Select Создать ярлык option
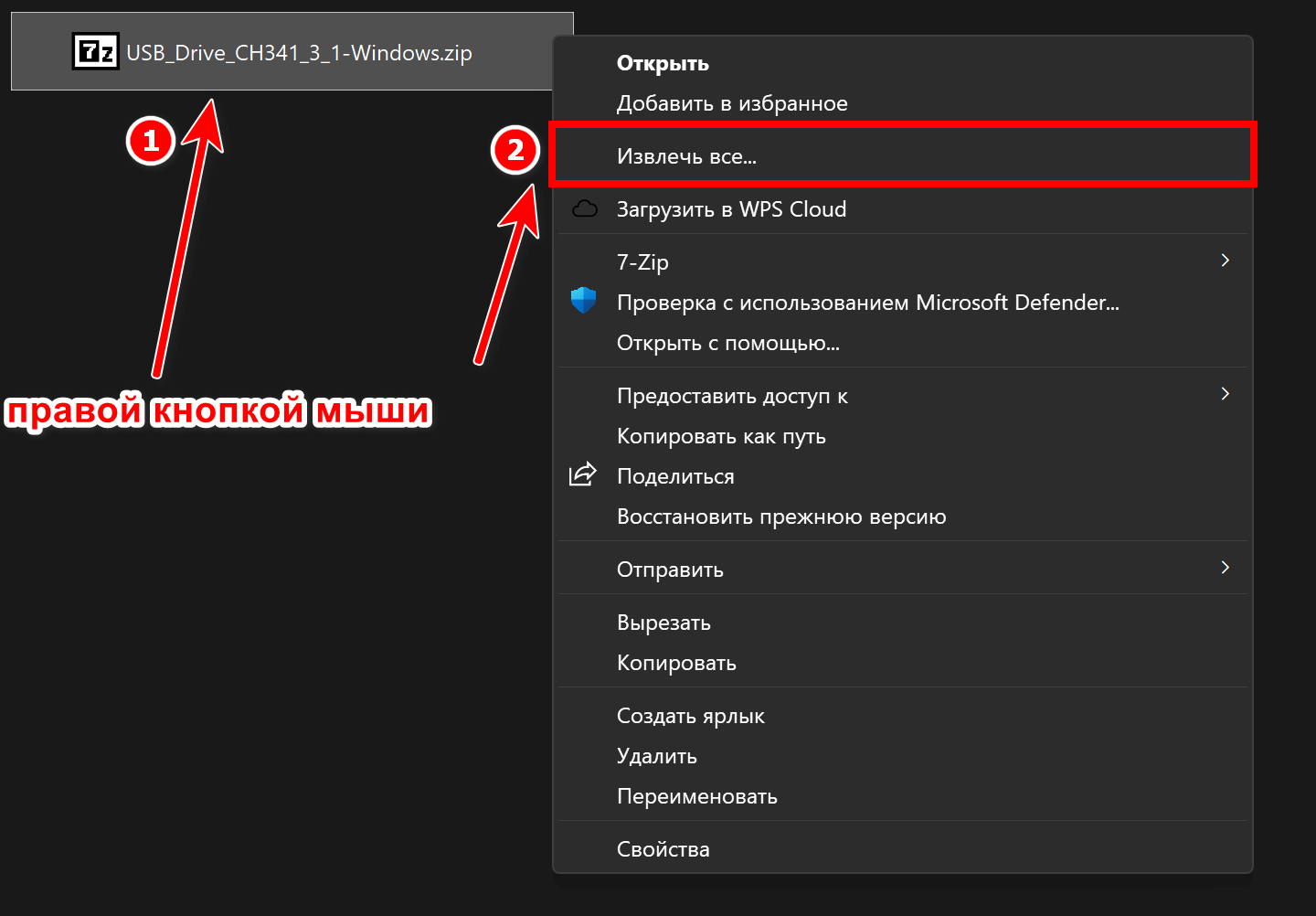The width and height of the screenshot is (1316, 916). (x=690, y=716)
